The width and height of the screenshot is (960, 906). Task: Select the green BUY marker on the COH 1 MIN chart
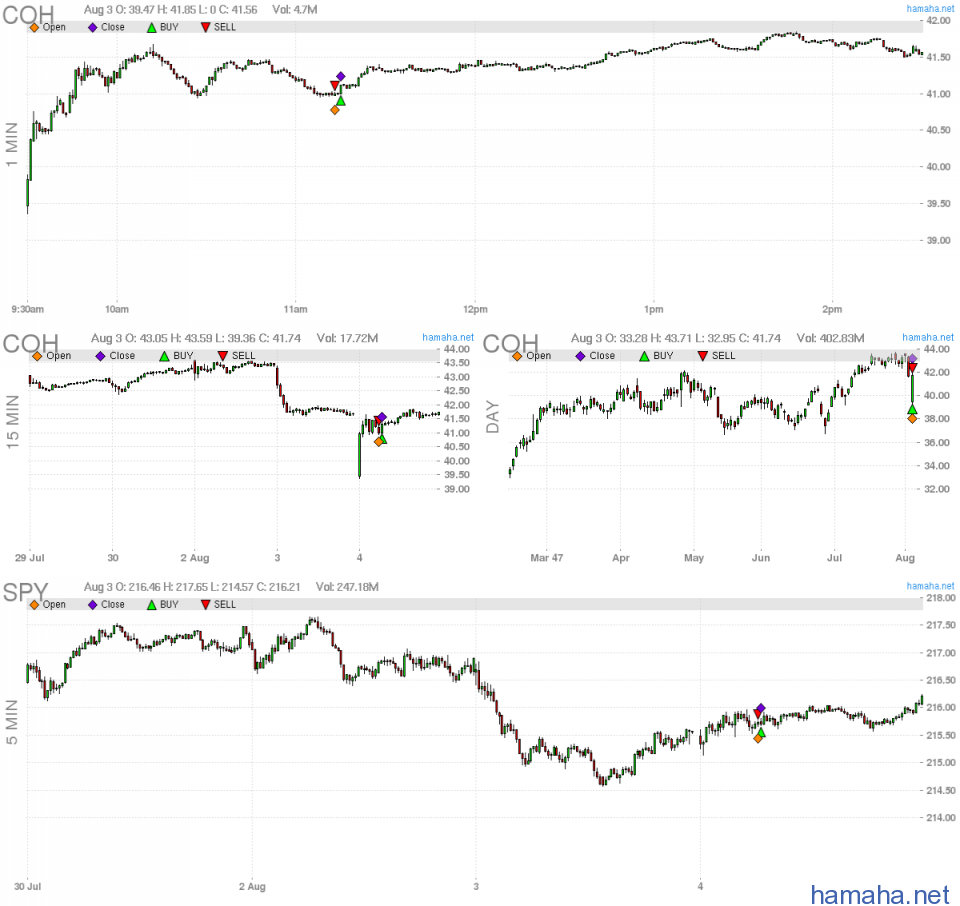pos(341,100)
